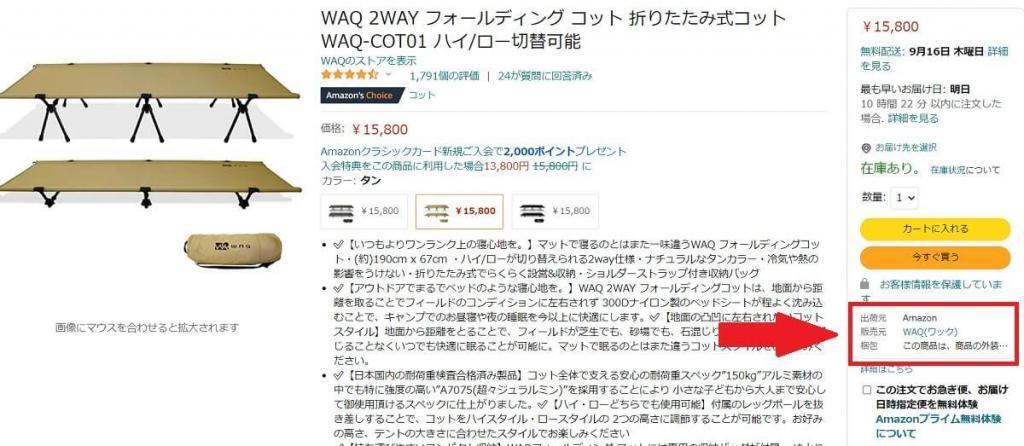1024x446 pixels.
Task: Select the first color variant swatch
Action: pyautogui.click(x=364, y=212)
